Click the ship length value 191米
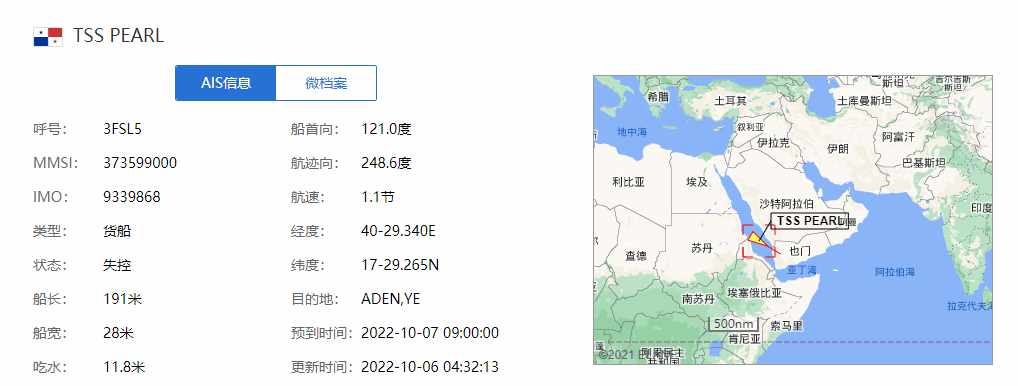 (x=123, y=299)
